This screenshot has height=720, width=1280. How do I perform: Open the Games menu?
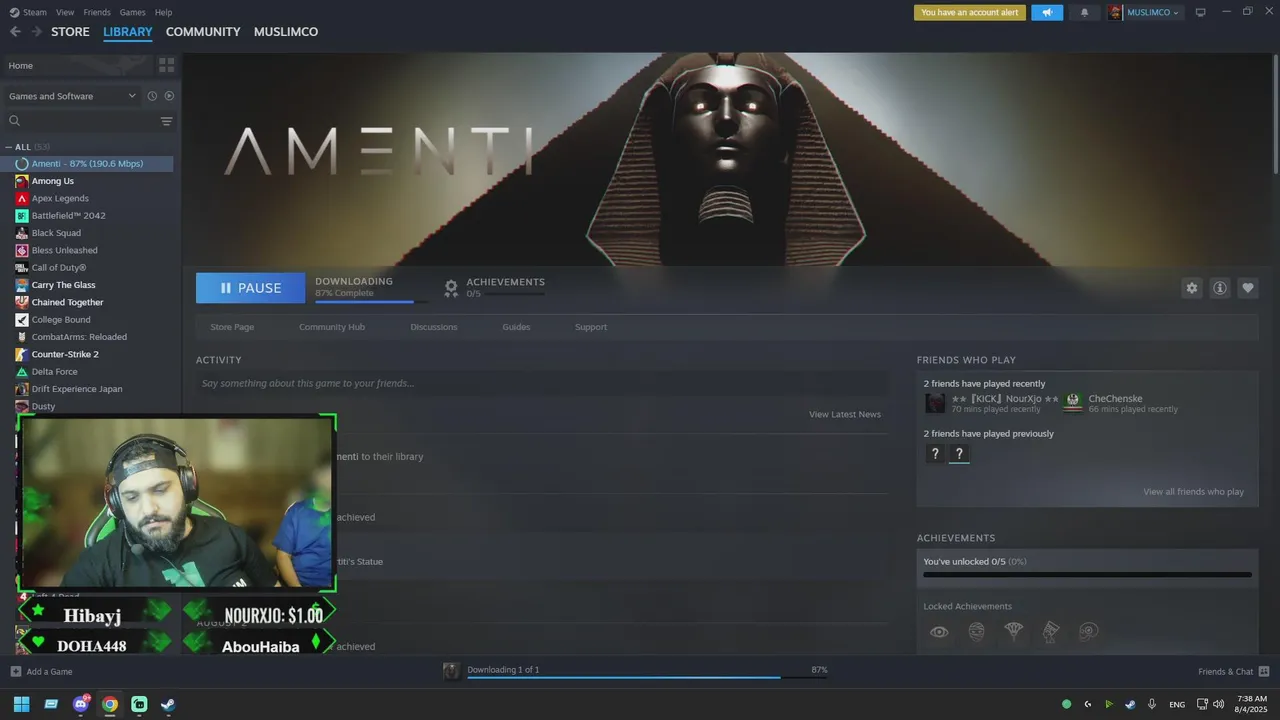[x=132, y=12]
